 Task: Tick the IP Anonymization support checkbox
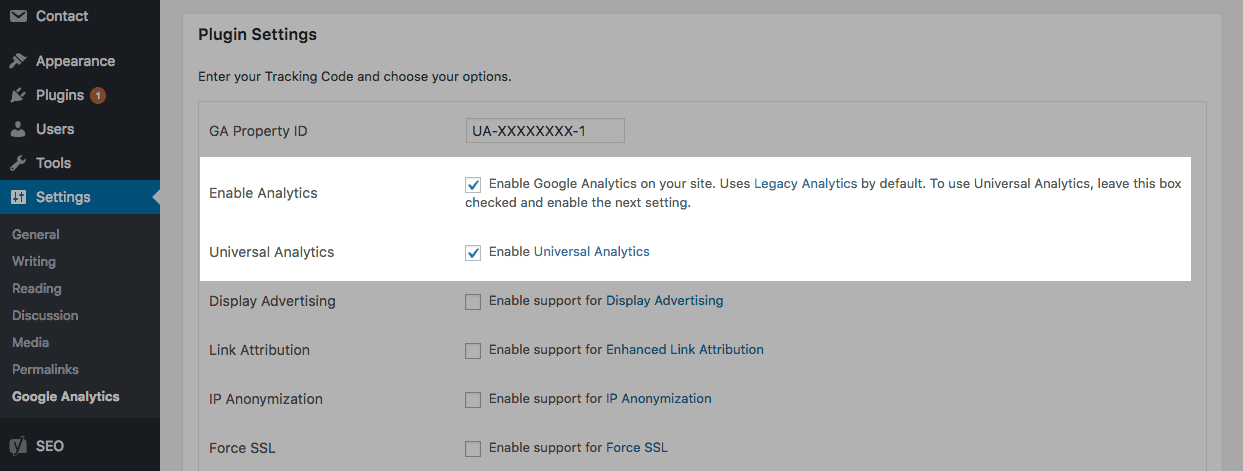(x=473, y=399)
